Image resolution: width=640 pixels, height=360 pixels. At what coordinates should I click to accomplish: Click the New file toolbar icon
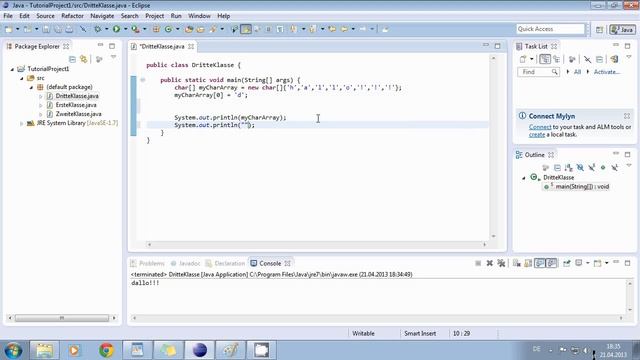tap(9, 29)
